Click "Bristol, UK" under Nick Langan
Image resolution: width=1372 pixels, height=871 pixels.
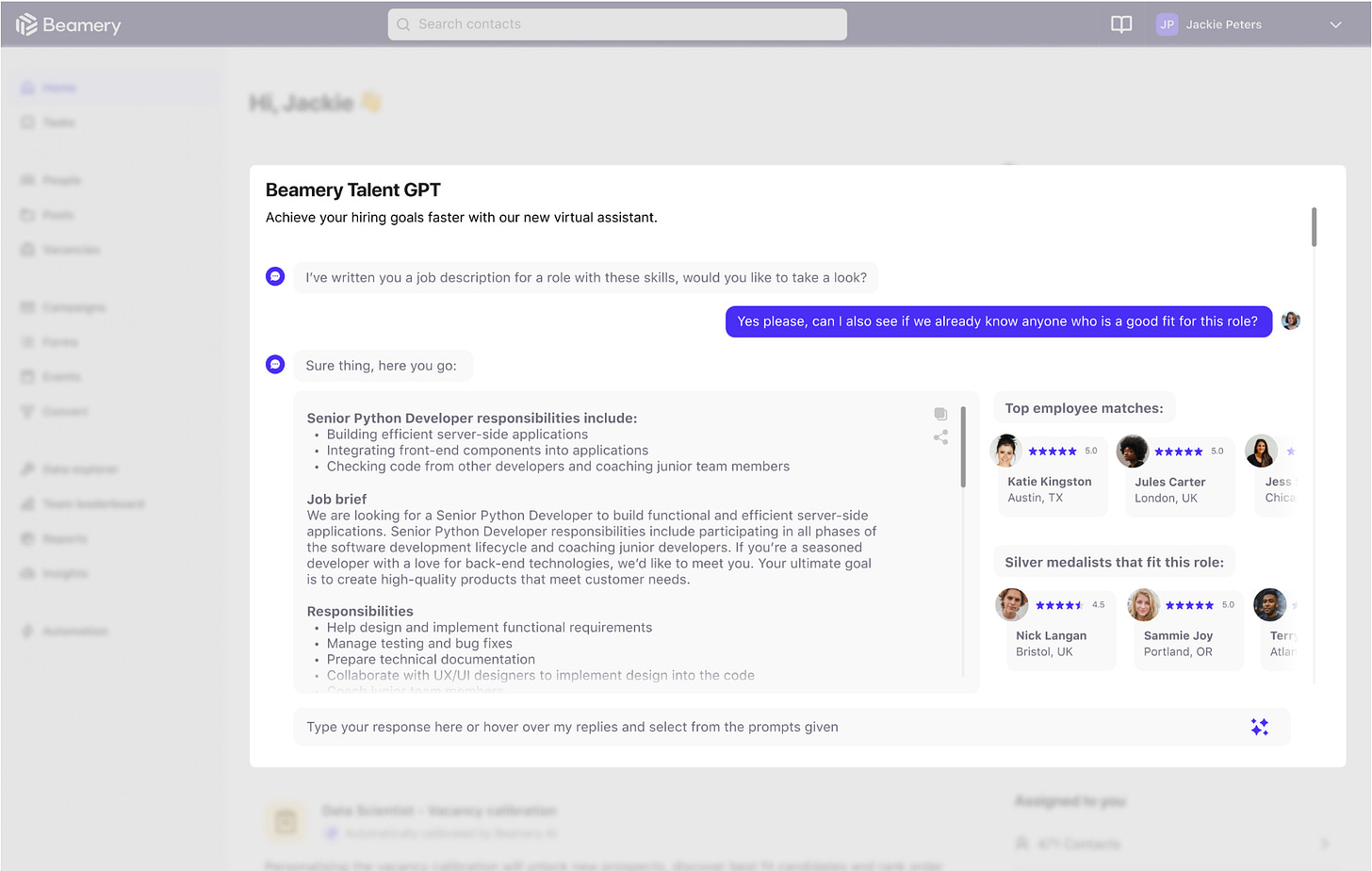[x=1044, y=651]
